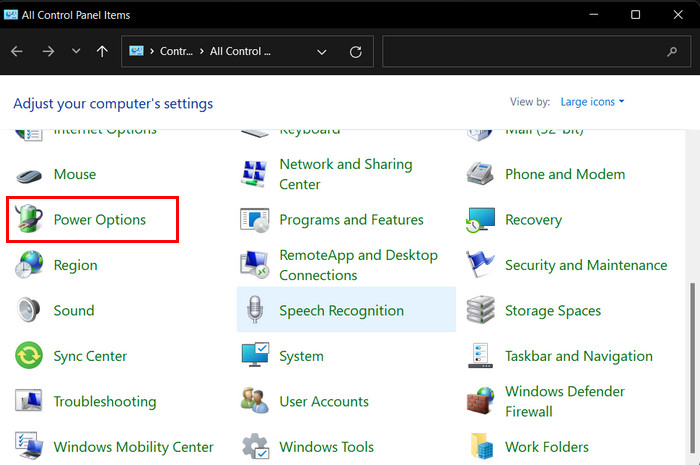The height and width of the screenshot is (465, 700).
Task: Open the Sync Center link
Action: point(90,356)
